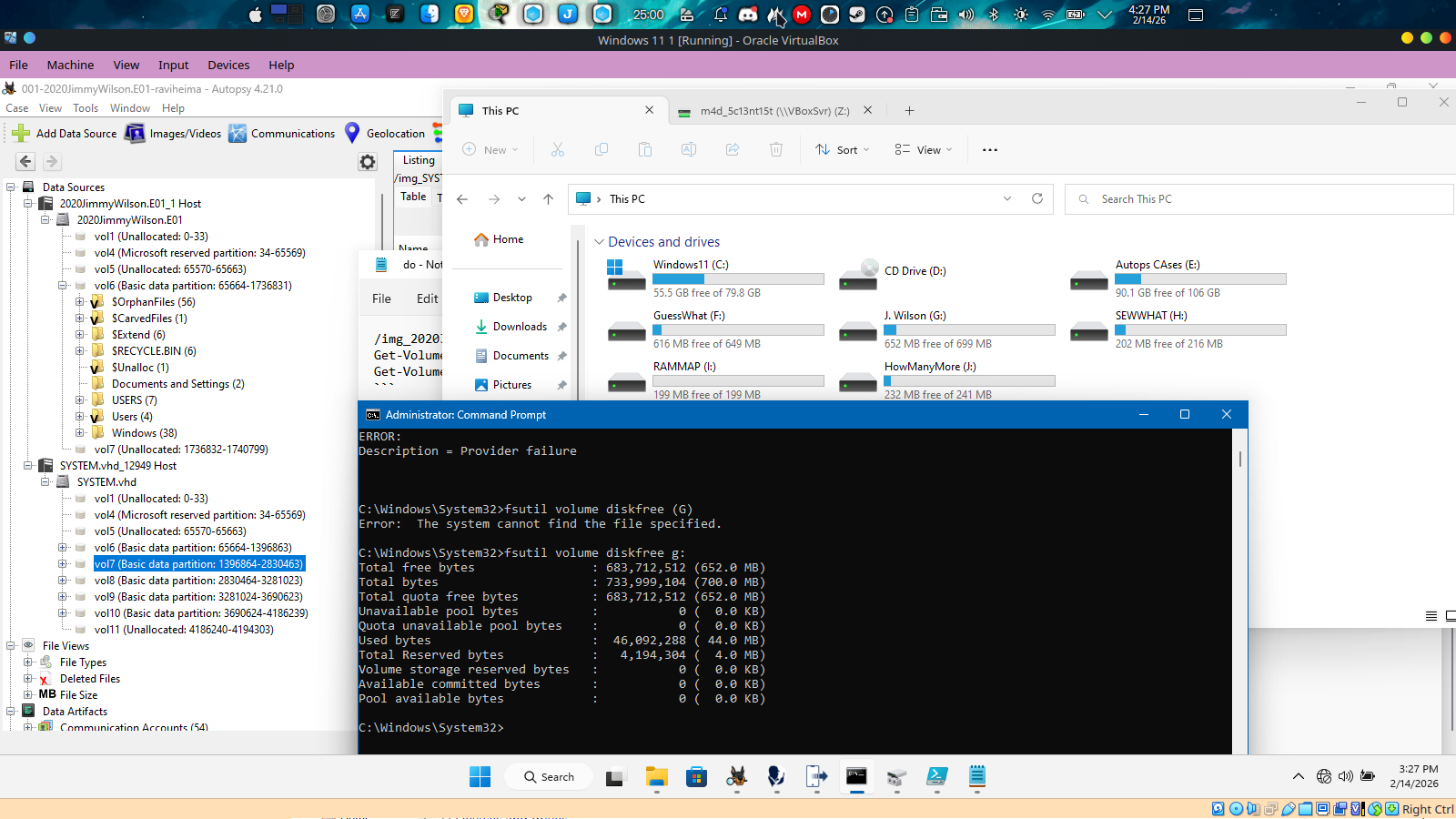Click Downloads in Explorer sidebar
Viewport: 1456px width, 819px height.
(x=519, y=327)
